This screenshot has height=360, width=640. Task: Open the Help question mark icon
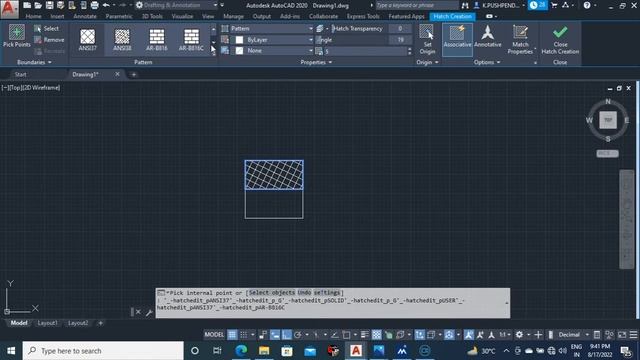pyautogui.click(x=587, y=5)
